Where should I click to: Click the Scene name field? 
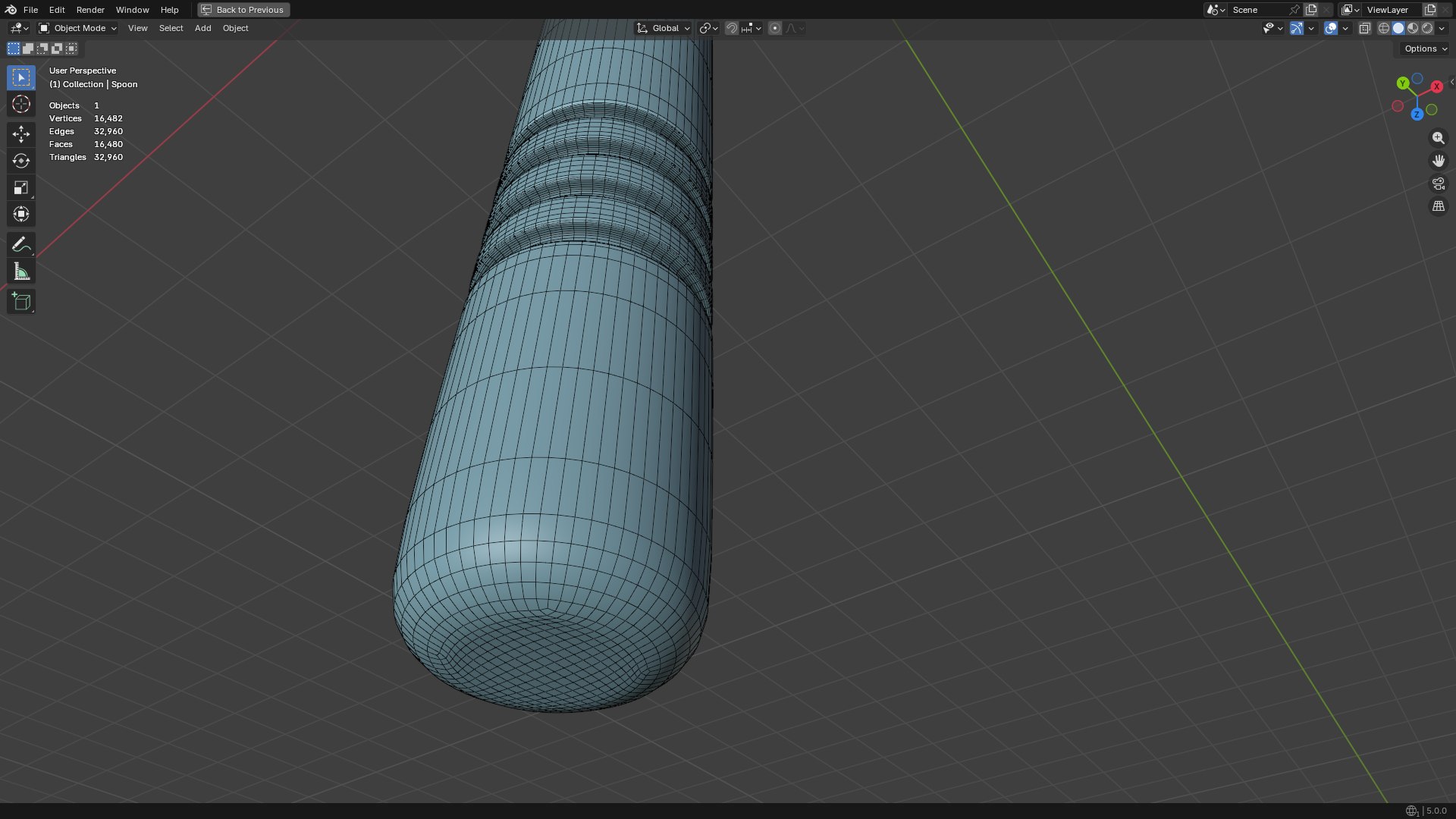pyautogui.click(x=1258, y=10)
